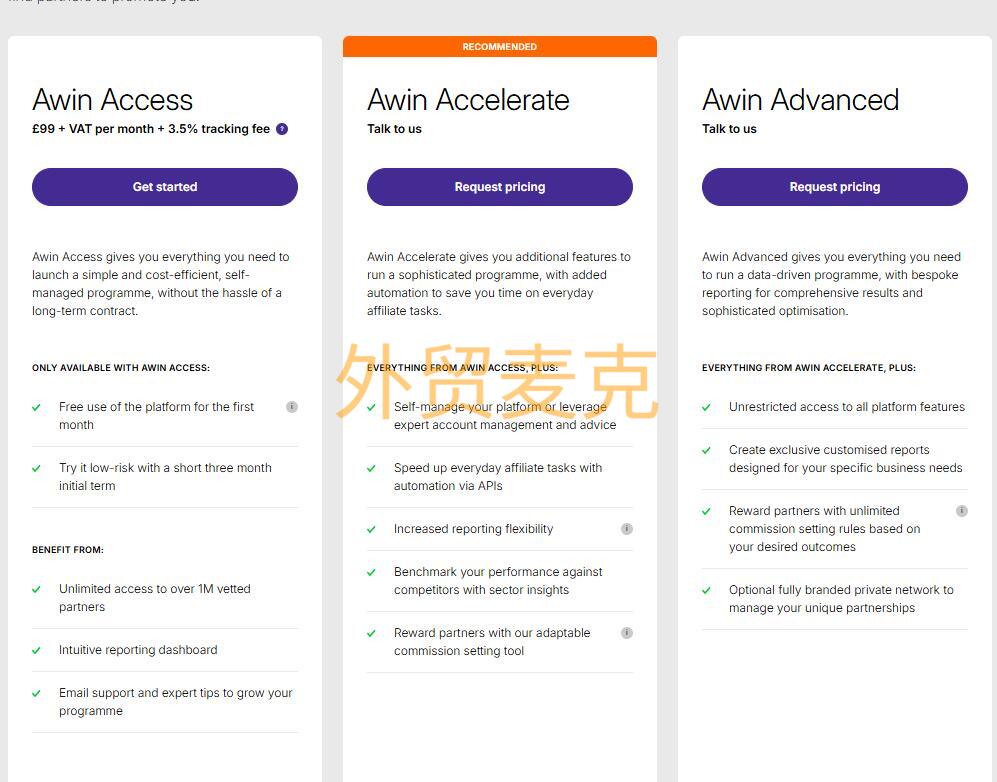Screen dimensions: 997x782
Task: Click Unlimited access to 1M vetted partners
Action: tap(155, 598)
